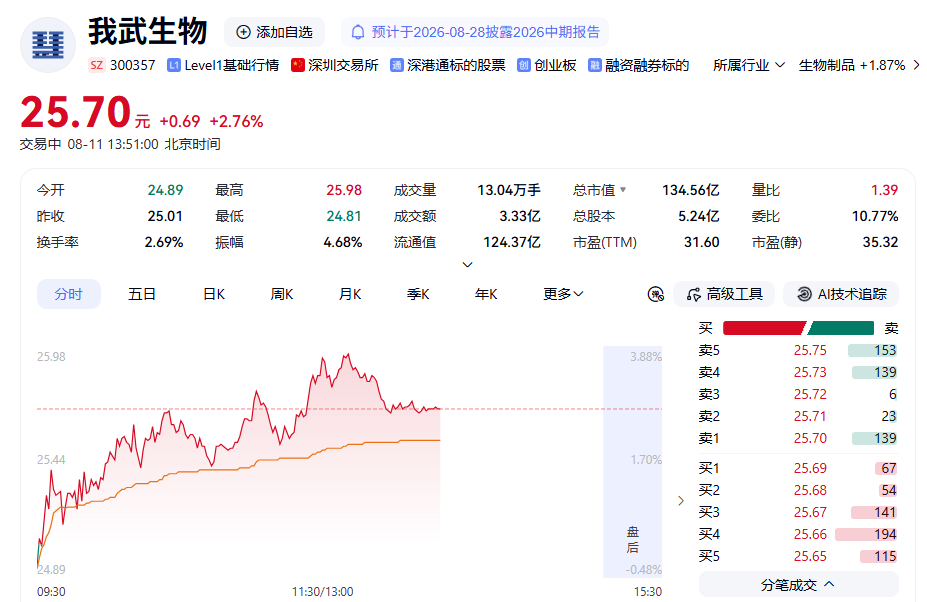Click the 成交量 value 13.04万手
This screenshot has height=602, width=927.
coord(509,190)
